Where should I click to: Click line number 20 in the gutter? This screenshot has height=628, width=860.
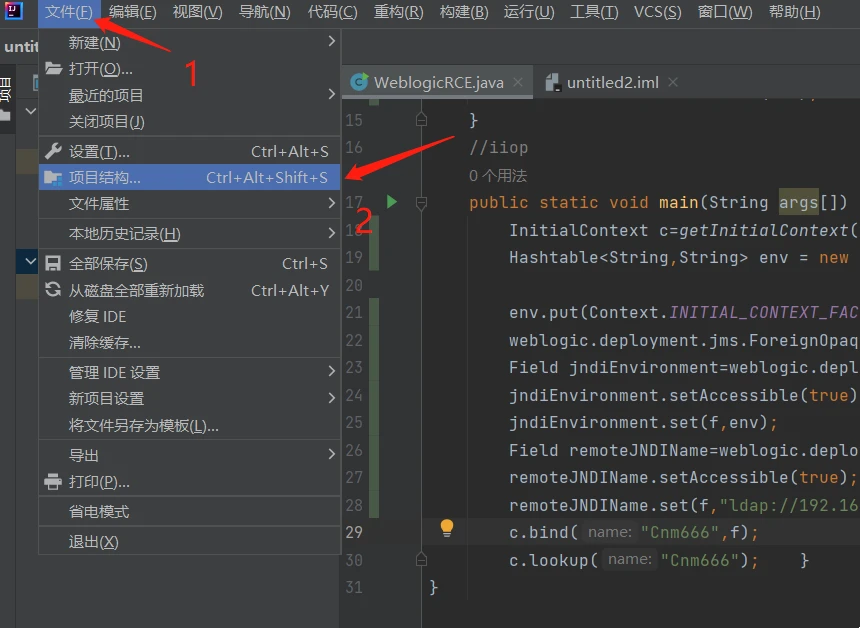click(x=354, y=285)
